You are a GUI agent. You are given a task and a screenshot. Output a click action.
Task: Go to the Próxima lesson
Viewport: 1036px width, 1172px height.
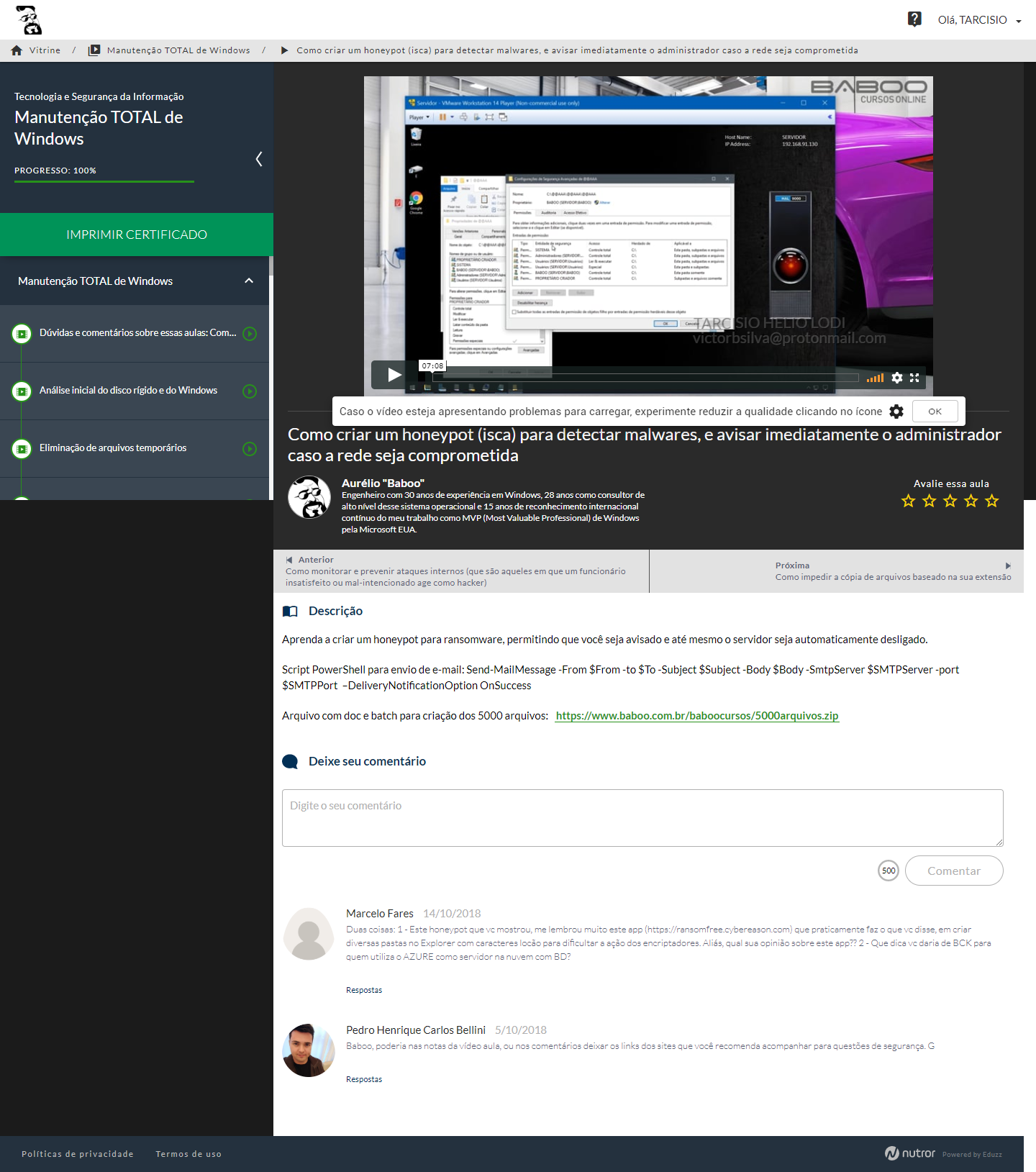pyautogui.click(x=892, y=571)
